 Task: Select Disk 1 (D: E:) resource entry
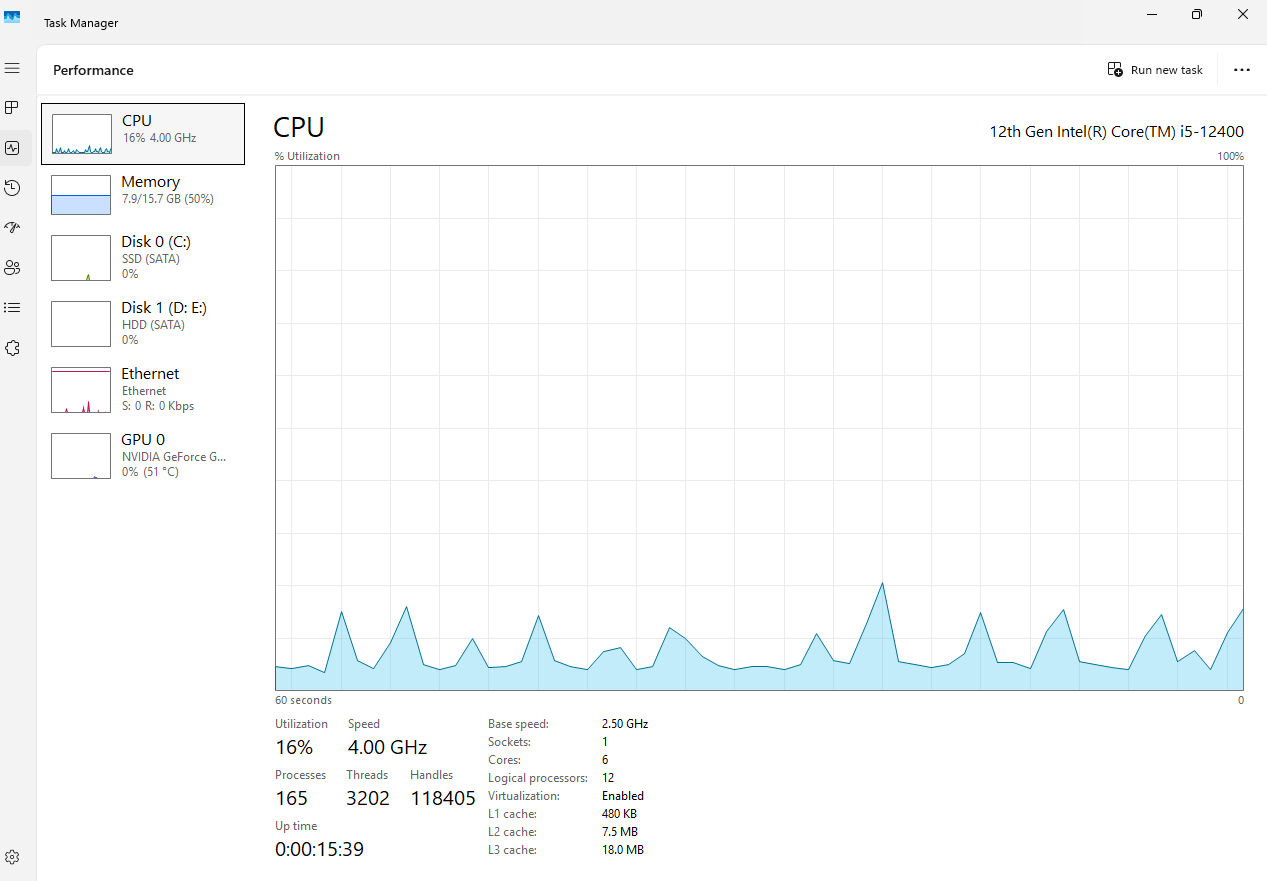[x=143, y=324]
